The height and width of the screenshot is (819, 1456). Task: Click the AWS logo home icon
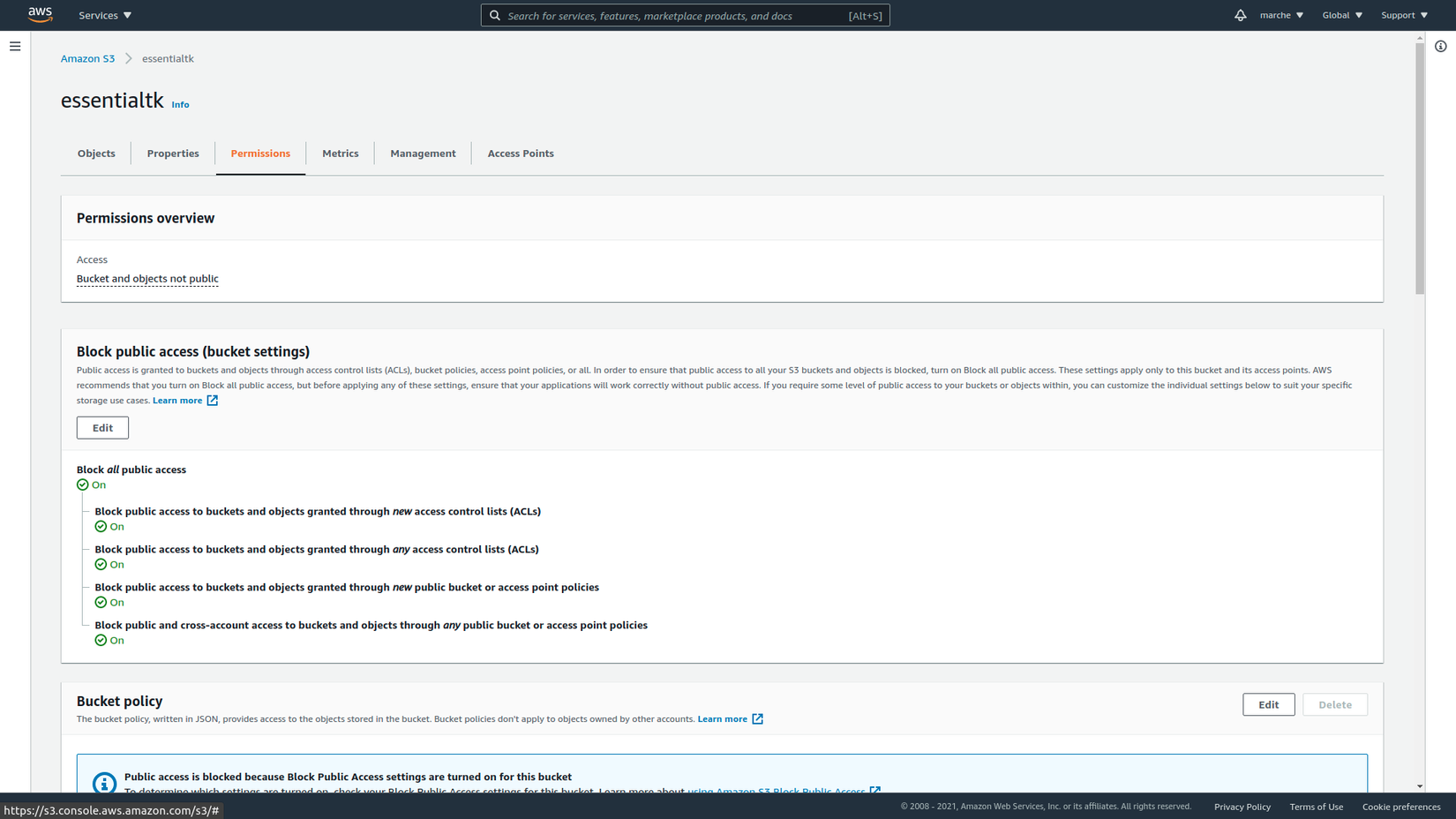[x=41, y=15]
